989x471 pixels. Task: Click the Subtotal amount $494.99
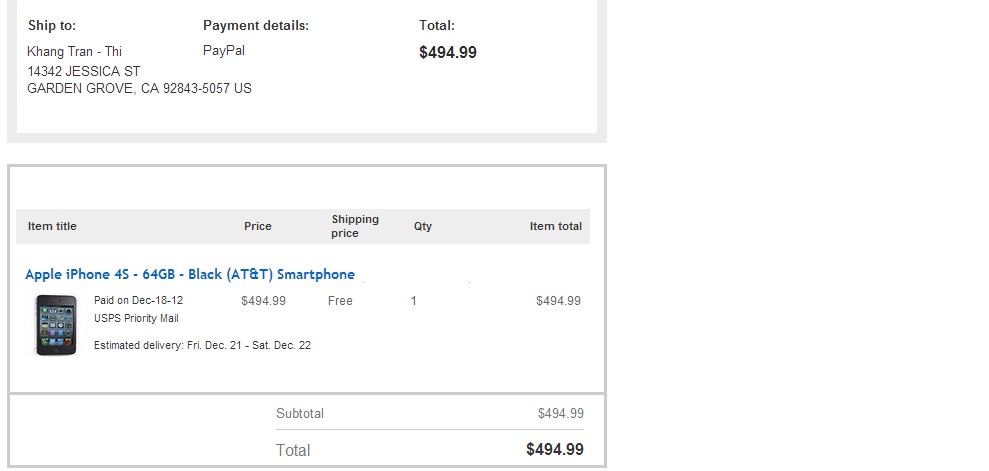point(561,414)
